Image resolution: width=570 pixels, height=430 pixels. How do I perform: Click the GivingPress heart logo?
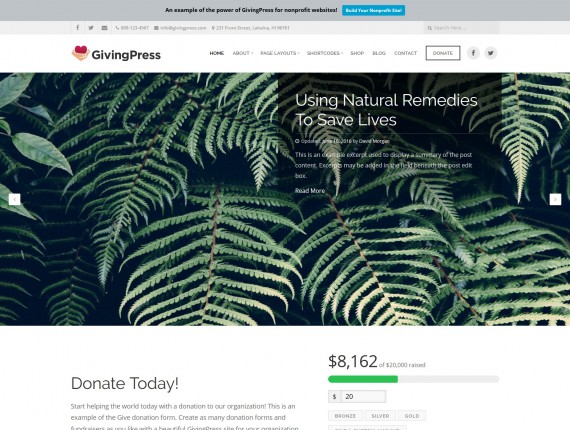pos(81,53)
